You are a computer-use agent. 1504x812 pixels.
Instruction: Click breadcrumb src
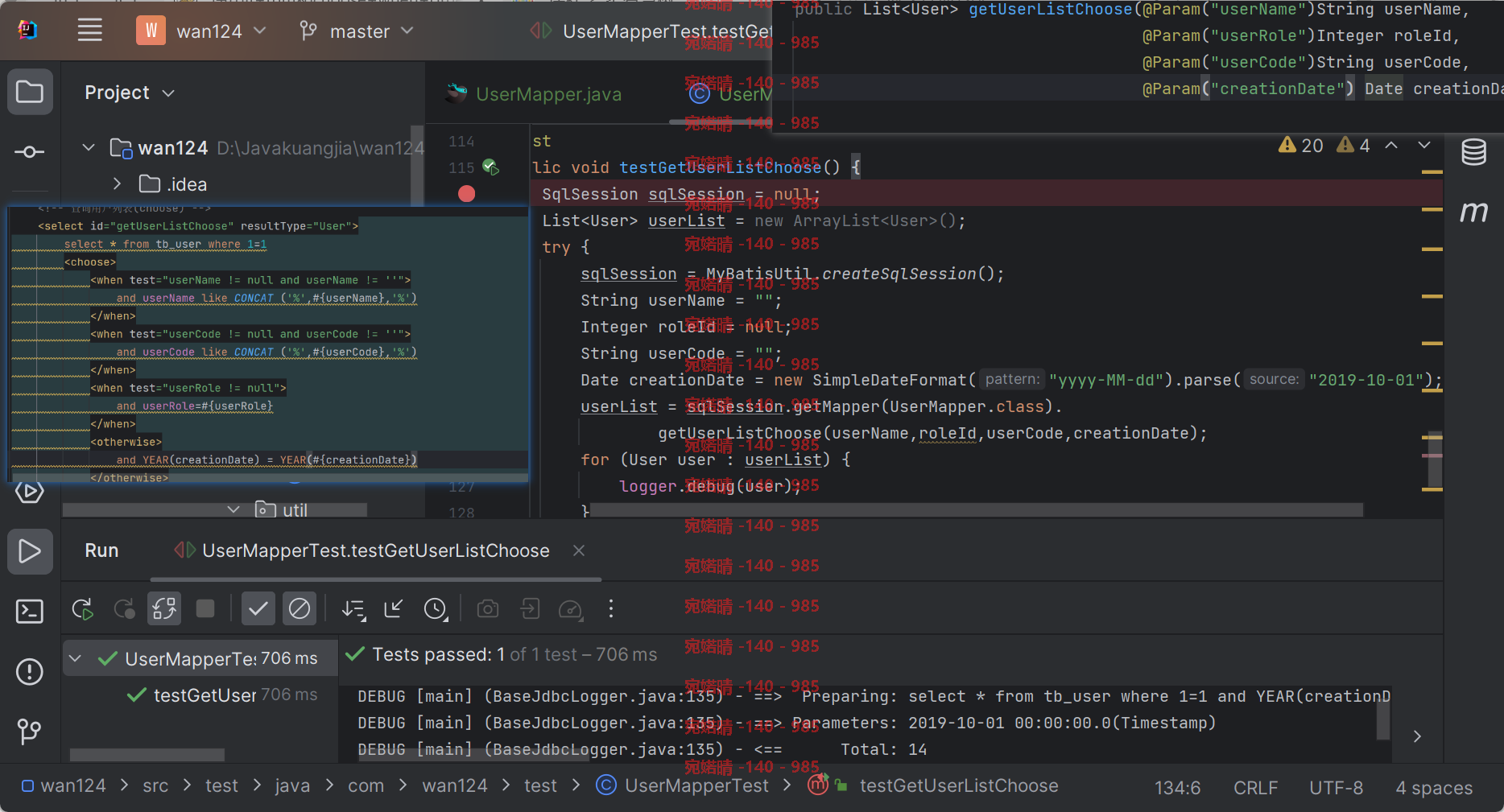point(155,785)
